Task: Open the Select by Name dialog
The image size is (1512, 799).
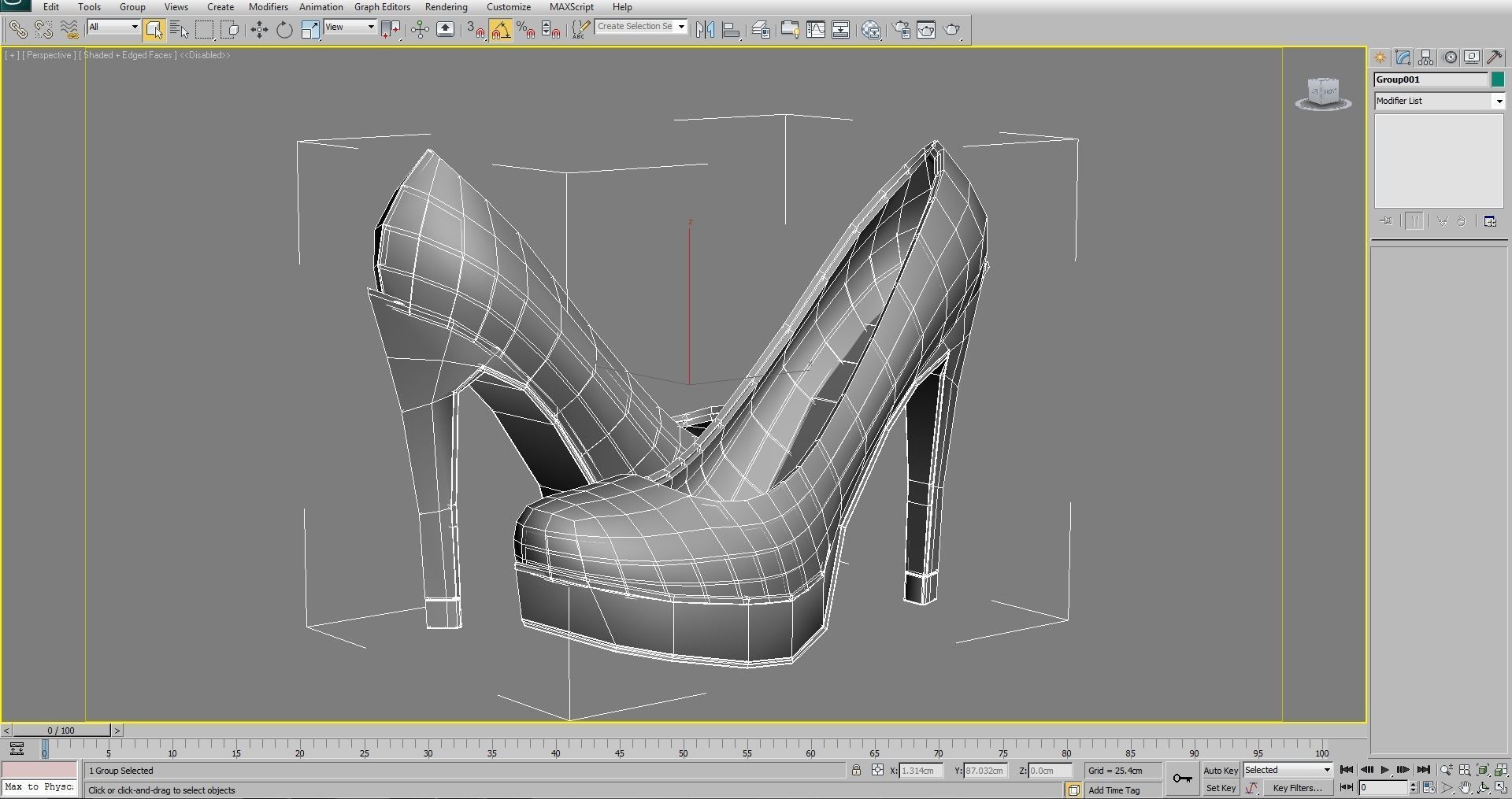Action: pos(179,30)
